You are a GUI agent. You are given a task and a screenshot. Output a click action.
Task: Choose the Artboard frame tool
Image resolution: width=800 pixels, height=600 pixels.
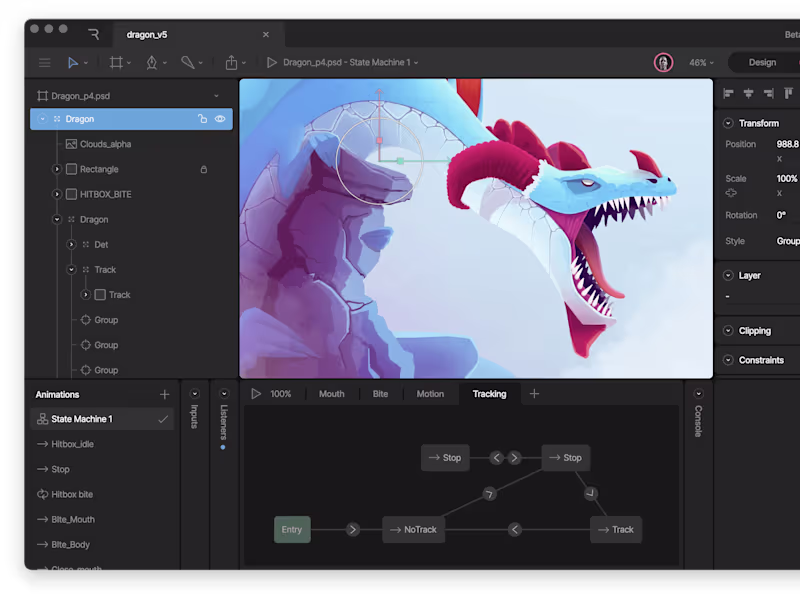(x=116, y=62)
